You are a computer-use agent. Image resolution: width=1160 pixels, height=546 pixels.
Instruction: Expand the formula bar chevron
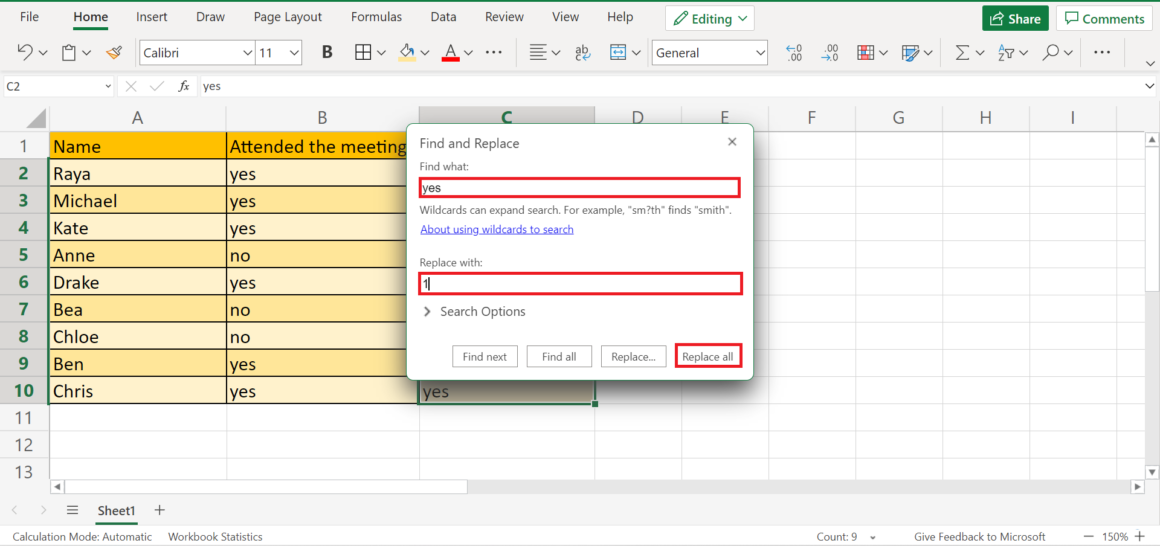point(1150,87)
